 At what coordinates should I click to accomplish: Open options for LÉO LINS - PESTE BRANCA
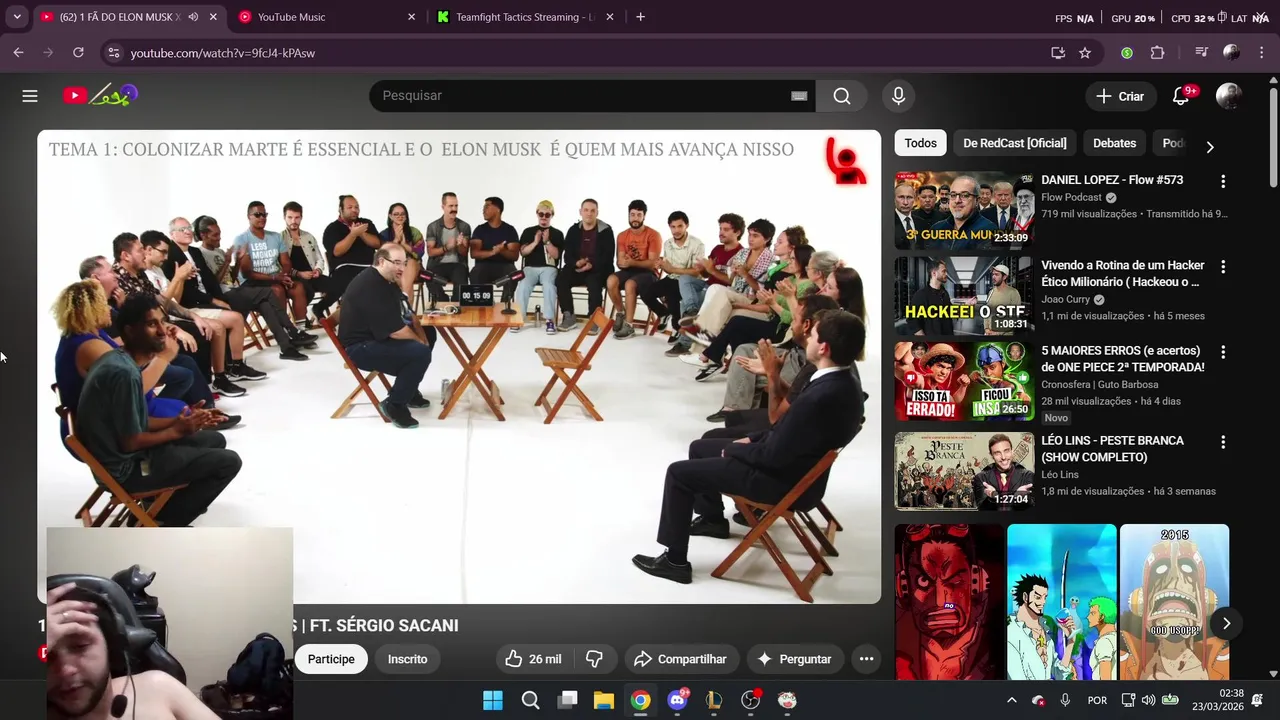(x=1223, y=442)
